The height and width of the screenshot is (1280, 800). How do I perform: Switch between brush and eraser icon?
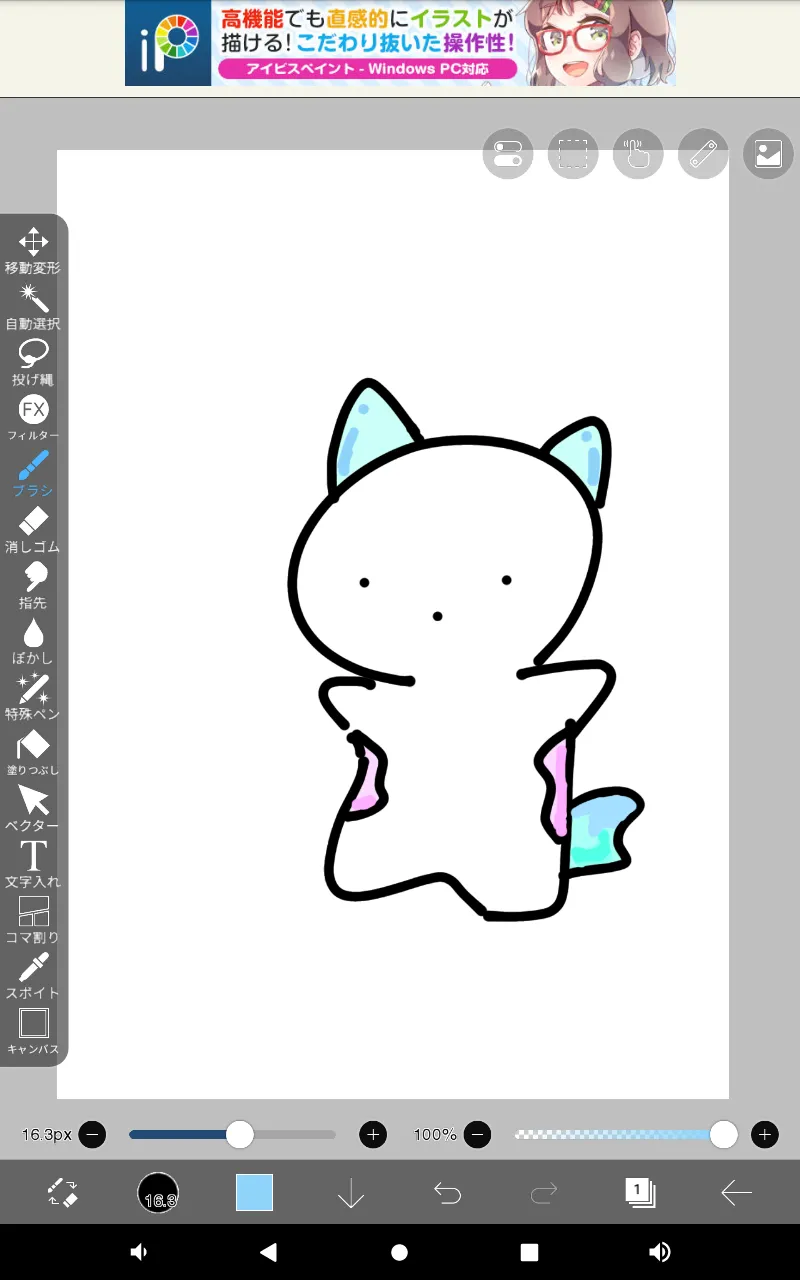63,1192
